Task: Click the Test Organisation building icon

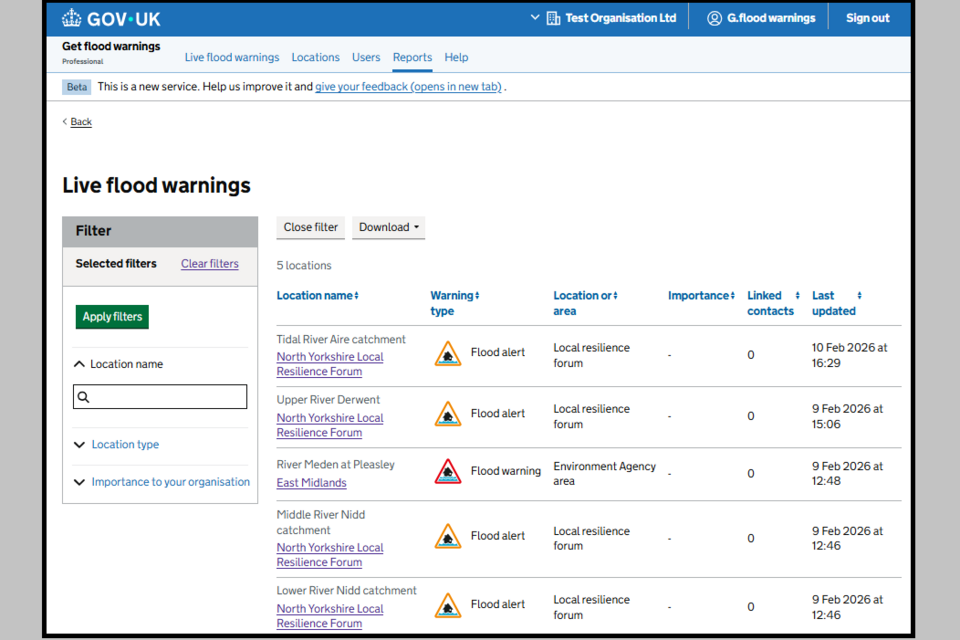Action: click(553, 18)
